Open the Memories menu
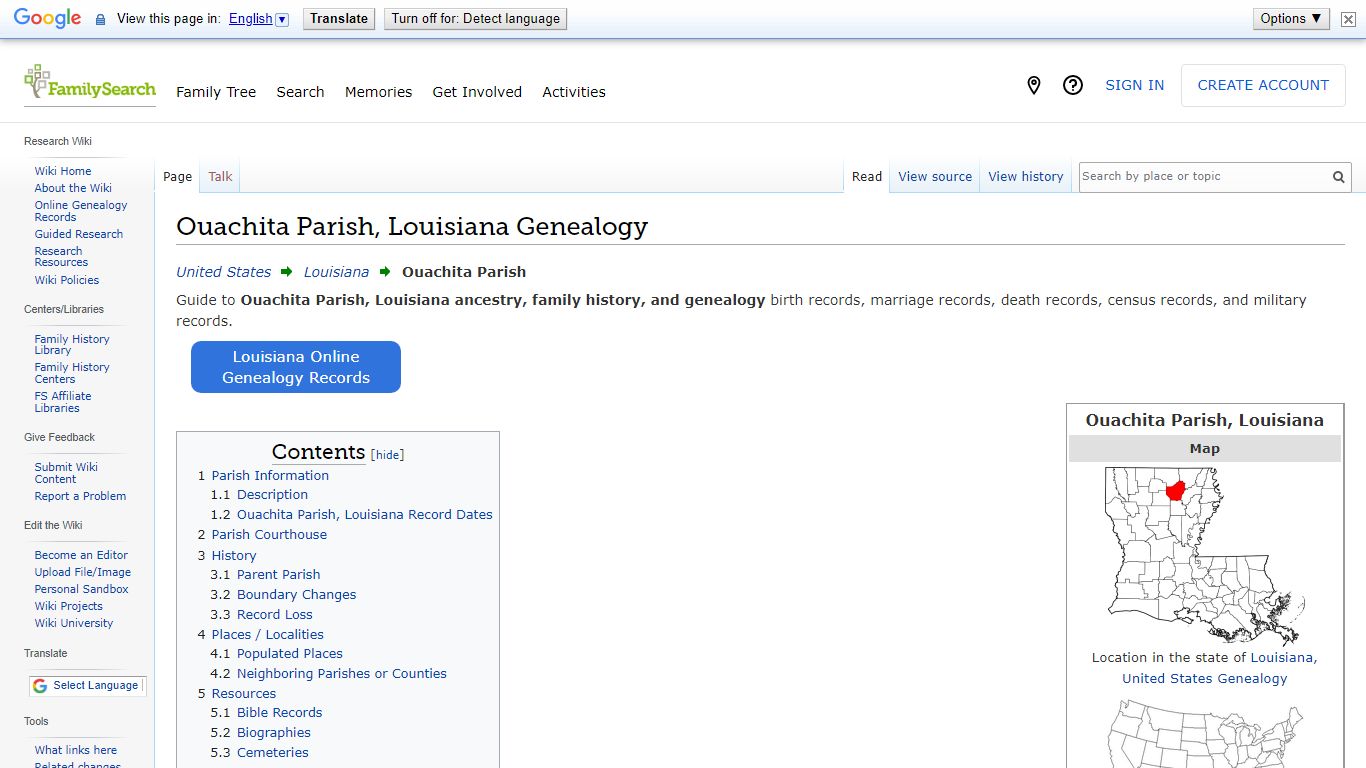The image size is (1366, 768). (378, 92)
